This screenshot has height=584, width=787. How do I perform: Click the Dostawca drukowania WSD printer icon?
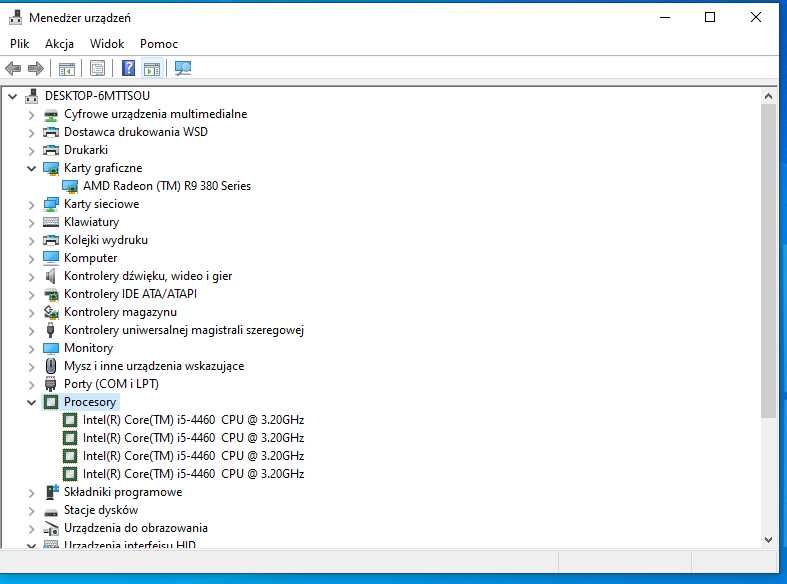51,132
